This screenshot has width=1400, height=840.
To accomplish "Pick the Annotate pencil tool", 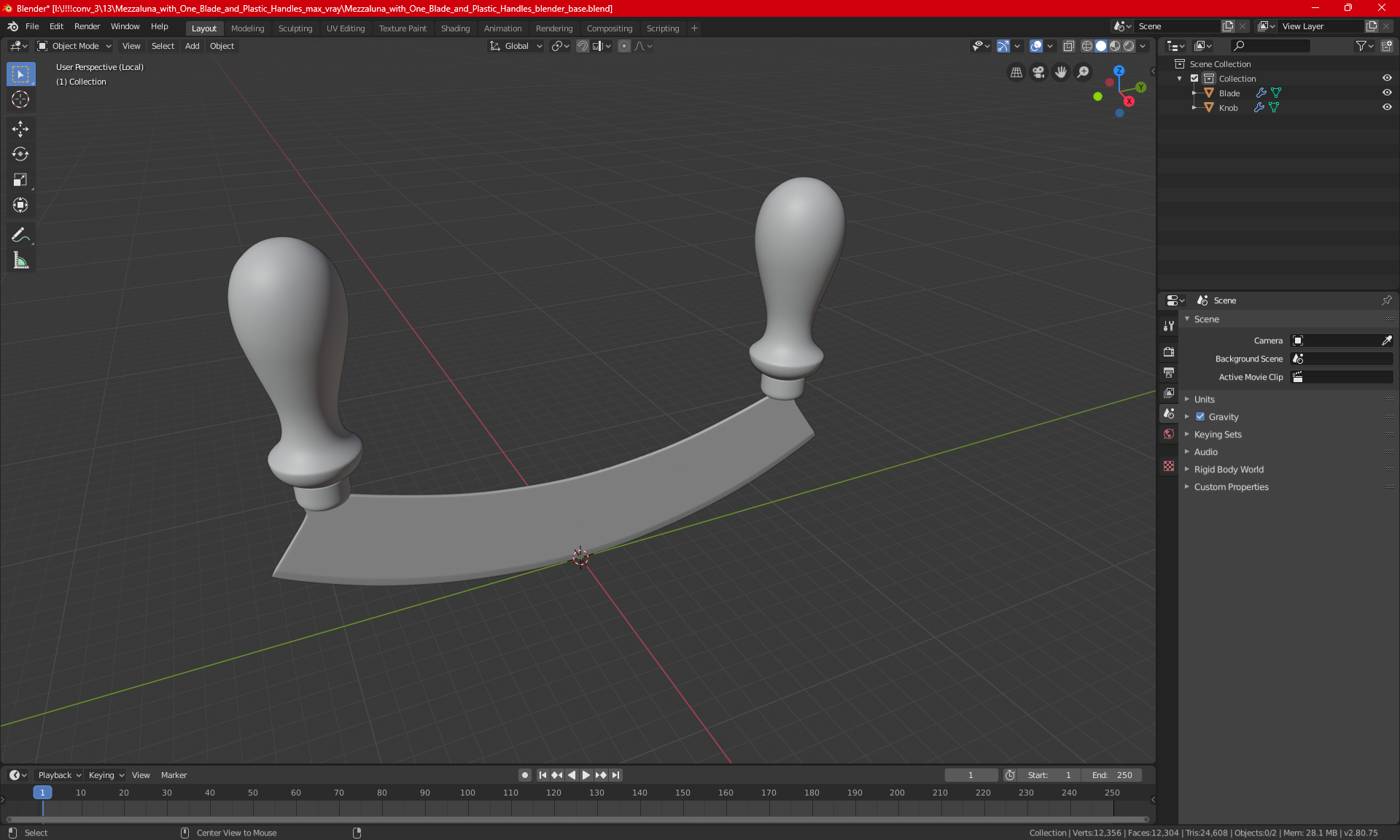I will pos(20,235).
